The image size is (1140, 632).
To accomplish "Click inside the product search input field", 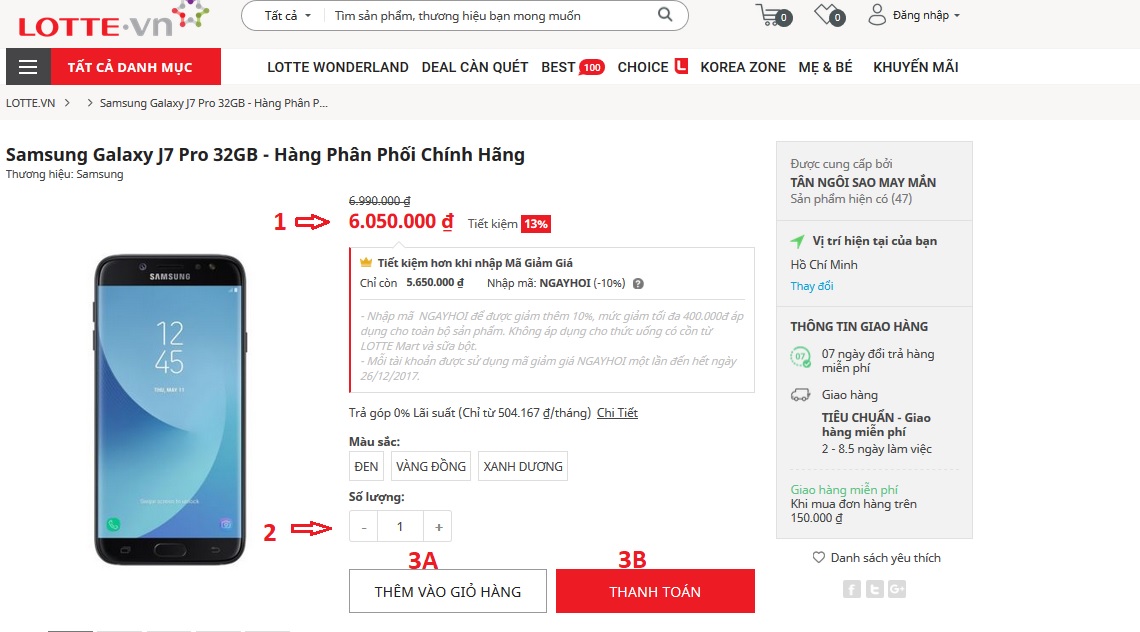I will pyautogui.click(x=450, y=15).
